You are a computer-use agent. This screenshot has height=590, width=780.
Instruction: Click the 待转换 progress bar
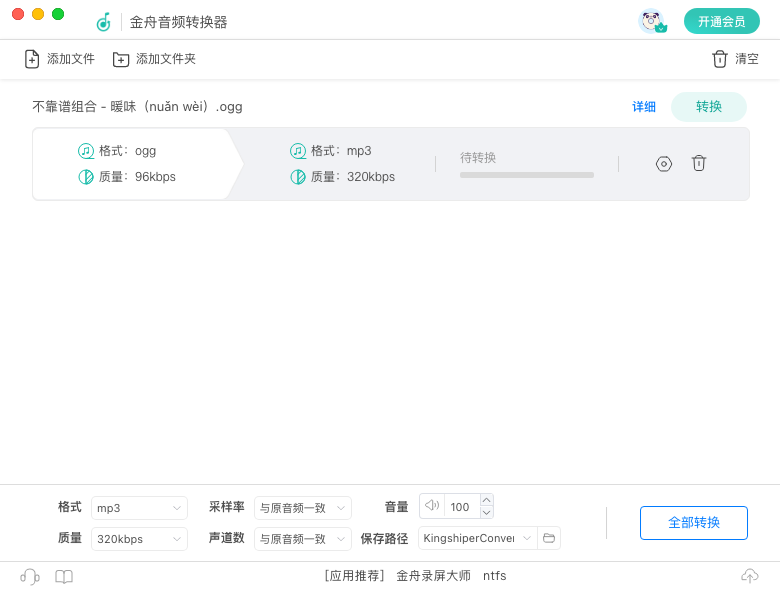pyautogui.click(x=527, y=175)
